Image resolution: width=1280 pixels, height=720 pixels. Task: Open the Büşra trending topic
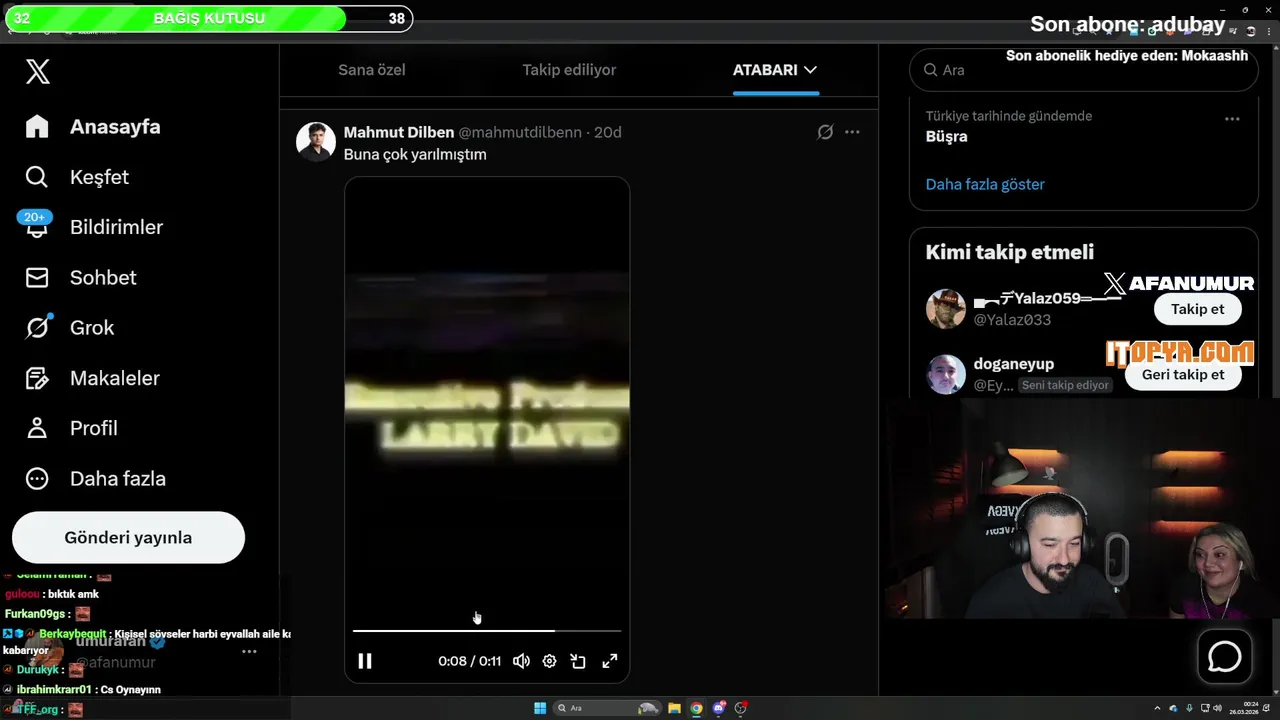click(x=946, y=137)
